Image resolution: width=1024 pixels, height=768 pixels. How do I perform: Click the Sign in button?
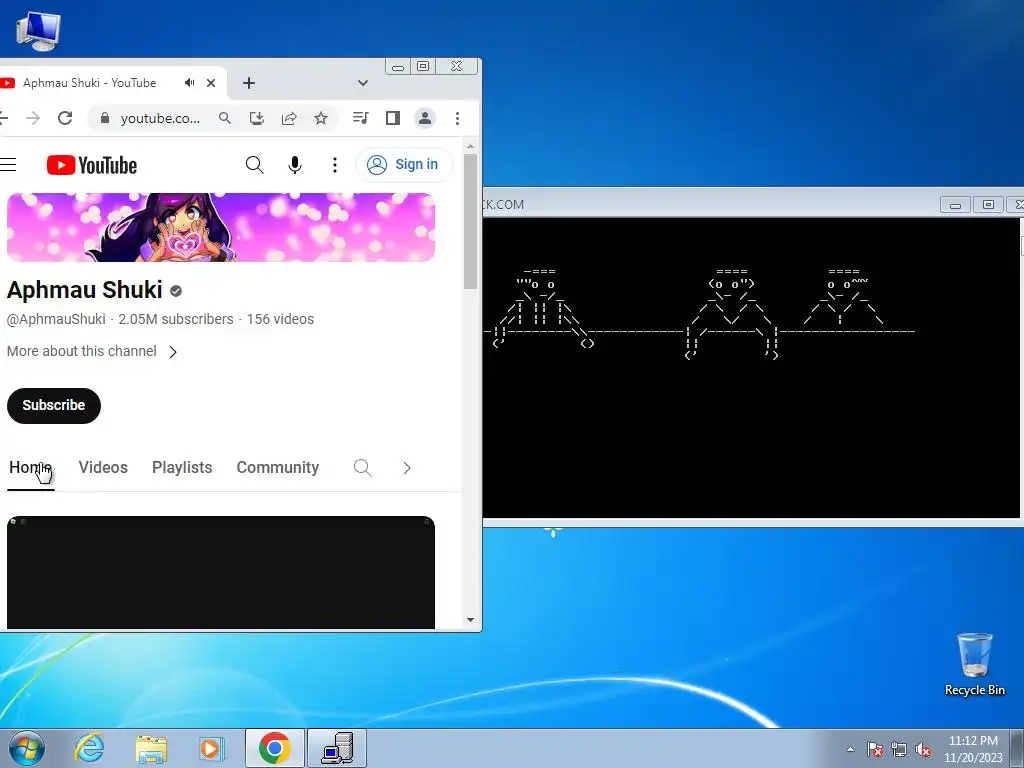click(404, 165)
